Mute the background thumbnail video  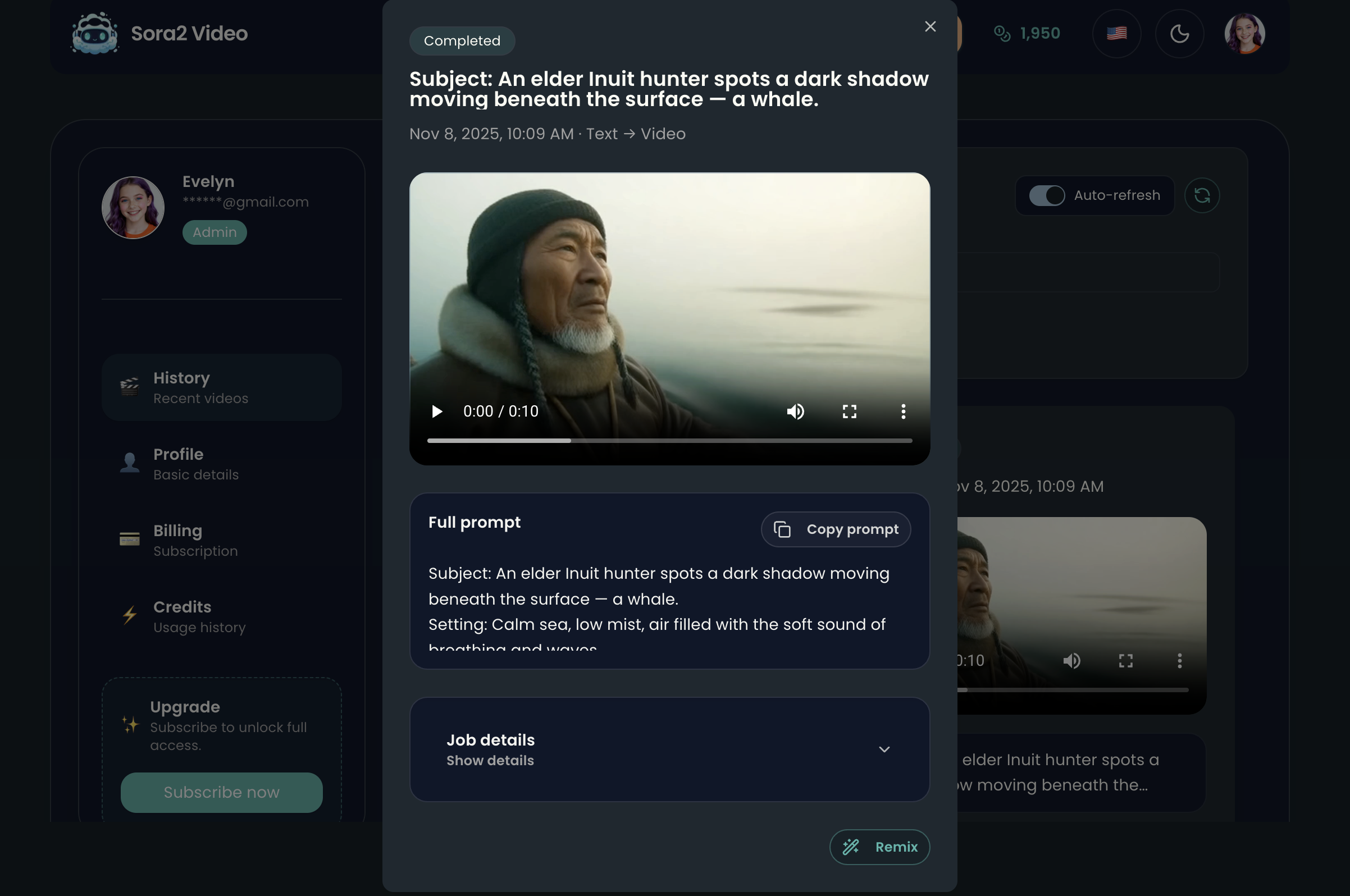coord(1071,661)
